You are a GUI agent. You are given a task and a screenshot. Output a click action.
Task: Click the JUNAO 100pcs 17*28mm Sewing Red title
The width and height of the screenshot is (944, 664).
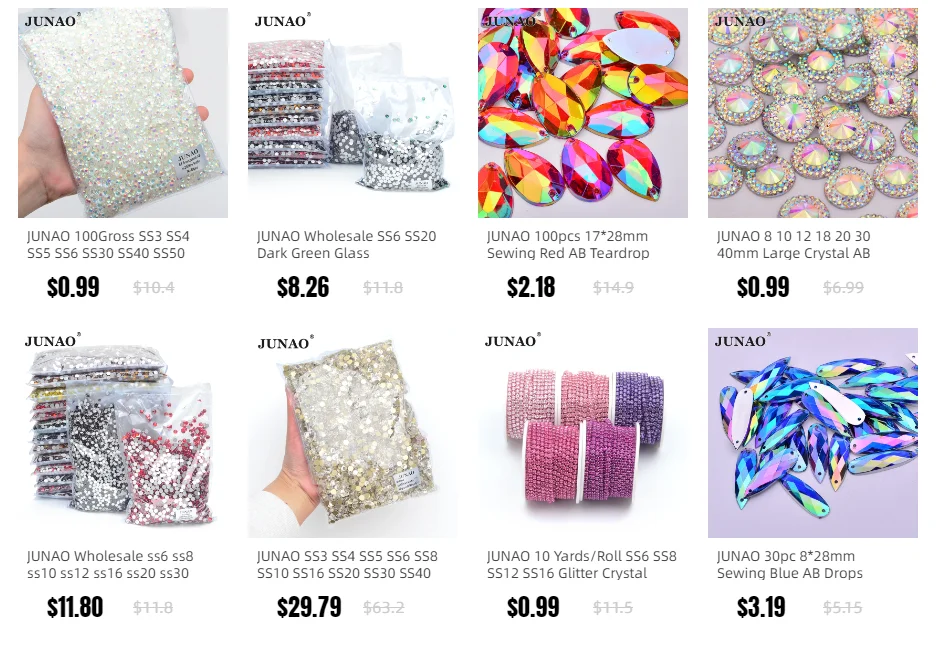point(568,245)
